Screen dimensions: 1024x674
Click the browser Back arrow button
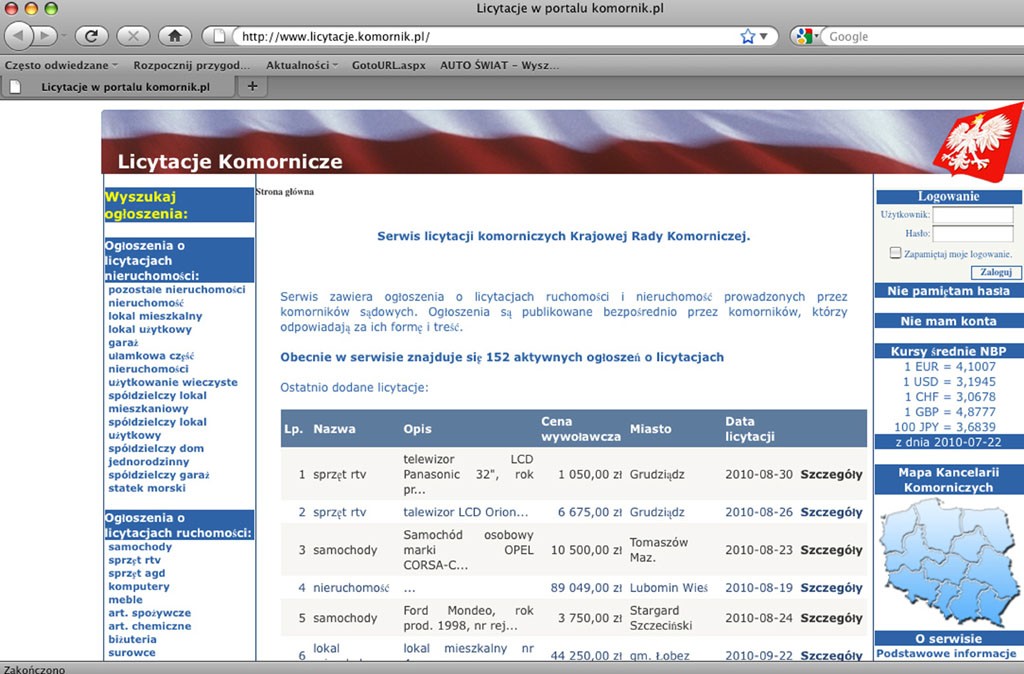point(20,36)
